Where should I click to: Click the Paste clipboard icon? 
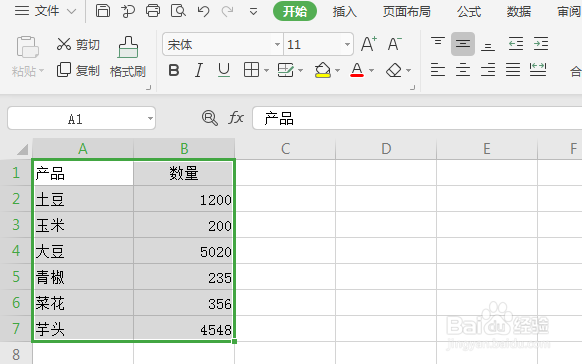click(x=27, y=47)
